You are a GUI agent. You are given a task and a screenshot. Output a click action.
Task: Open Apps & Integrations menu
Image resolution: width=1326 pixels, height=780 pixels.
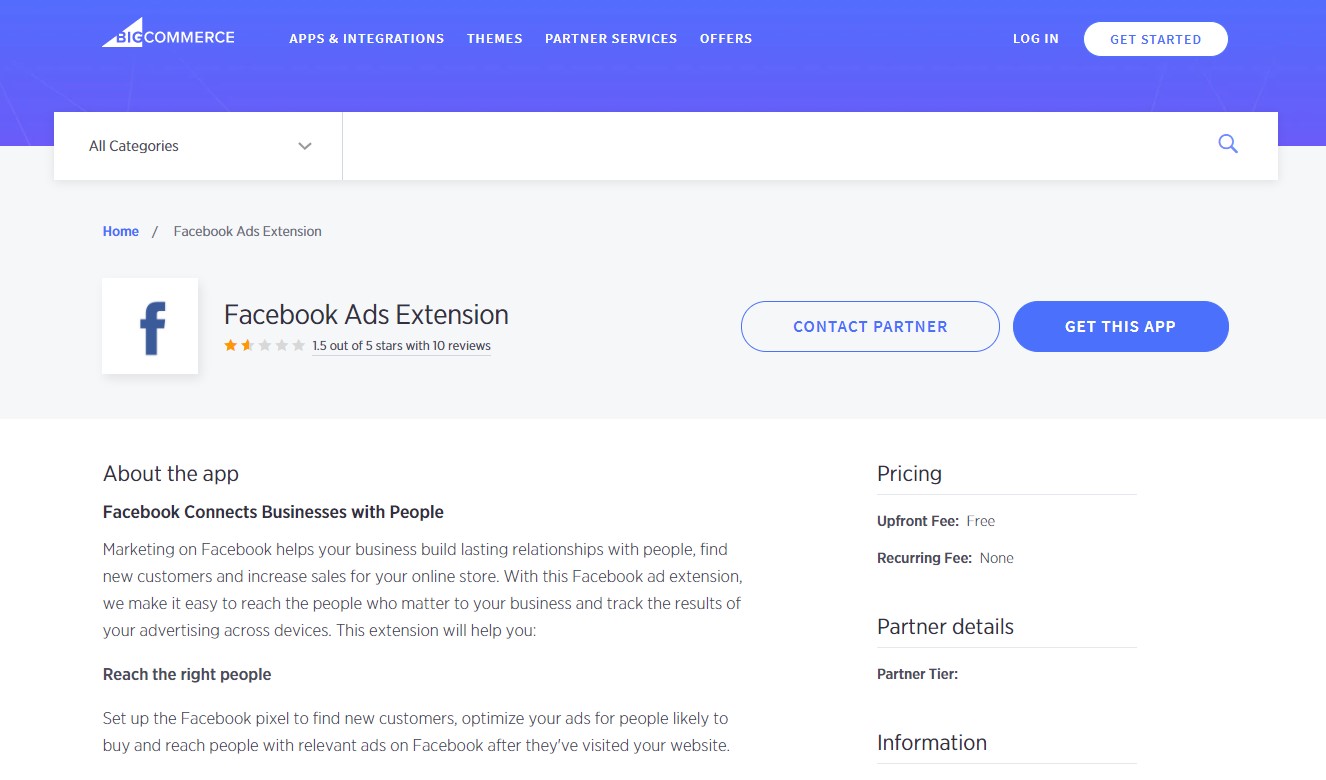tap(367, 39)
